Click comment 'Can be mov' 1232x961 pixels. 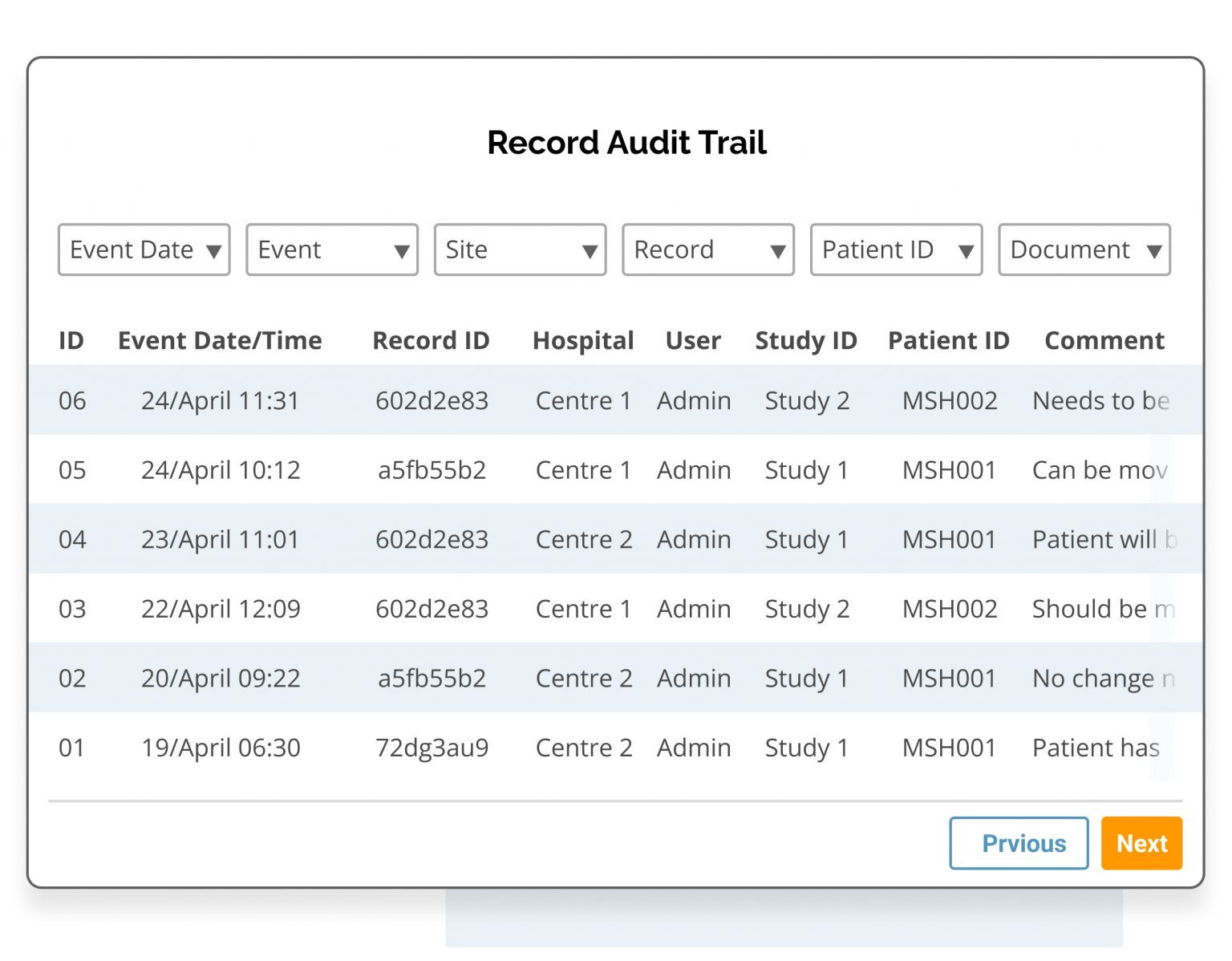pyautogui.click(x=1100, y=469)
